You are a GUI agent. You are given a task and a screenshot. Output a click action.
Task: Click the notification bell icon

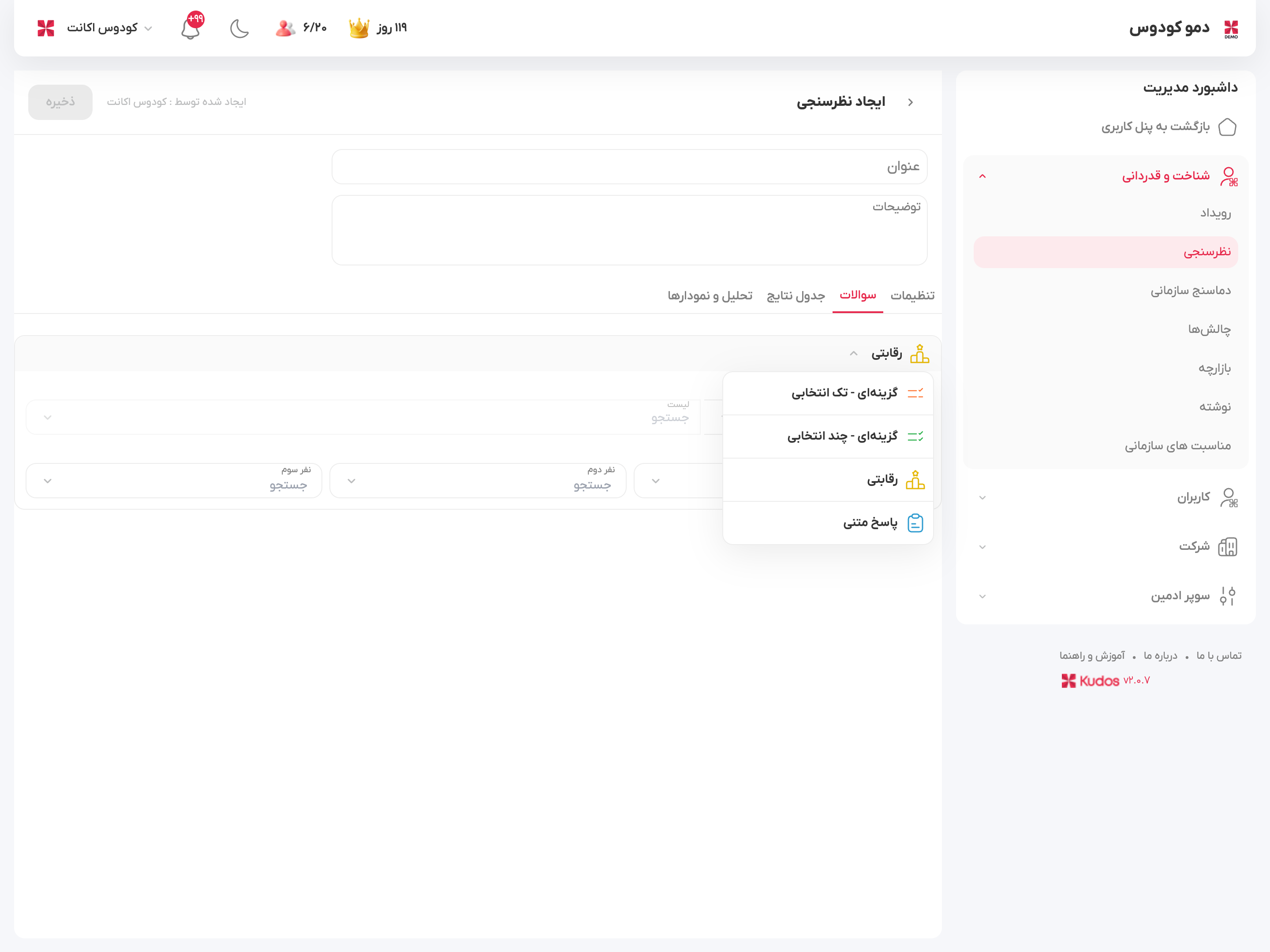pos(190,28)
